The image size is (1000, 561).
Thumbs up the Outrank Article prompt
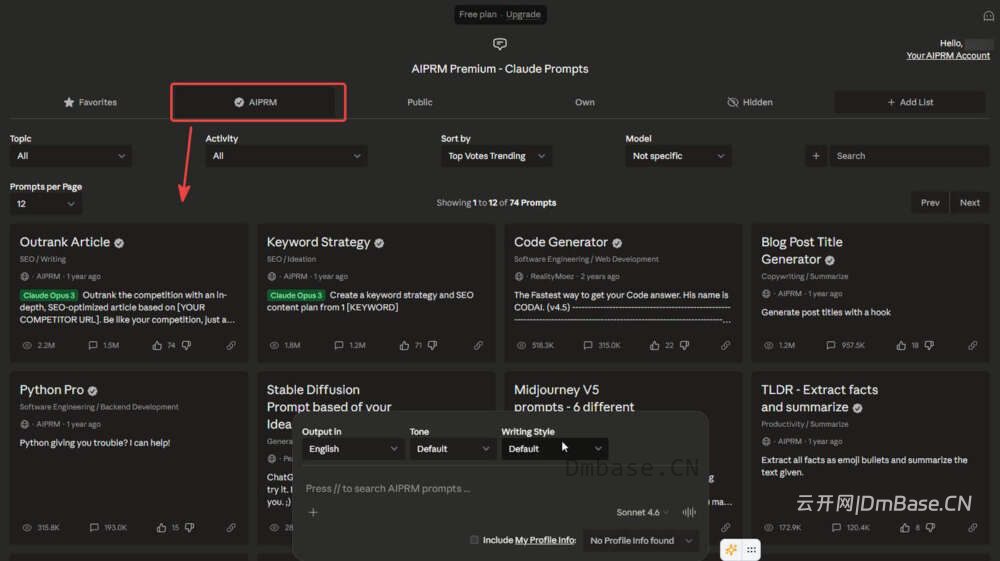pos(157,345)
